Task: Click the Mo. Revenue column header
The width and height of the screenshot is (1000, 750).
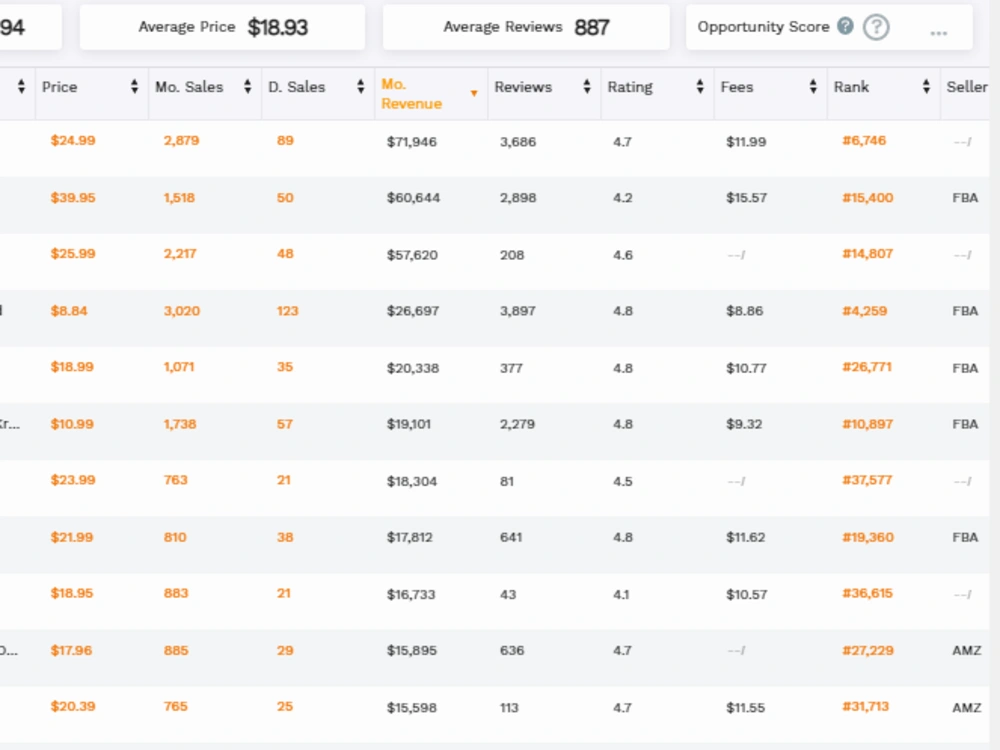Action: (411, 94)
